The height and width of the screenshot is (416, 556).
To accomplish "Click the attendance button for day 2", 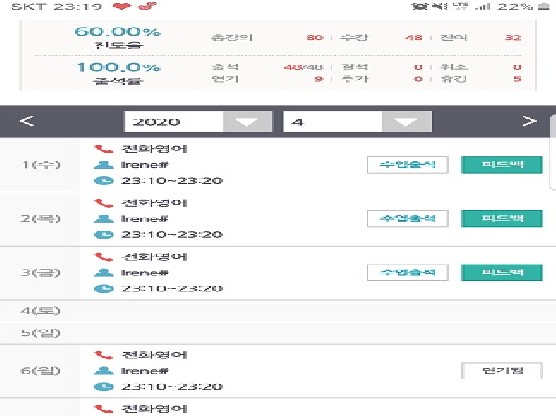I will pyautogui.click(x=407, y=218).
